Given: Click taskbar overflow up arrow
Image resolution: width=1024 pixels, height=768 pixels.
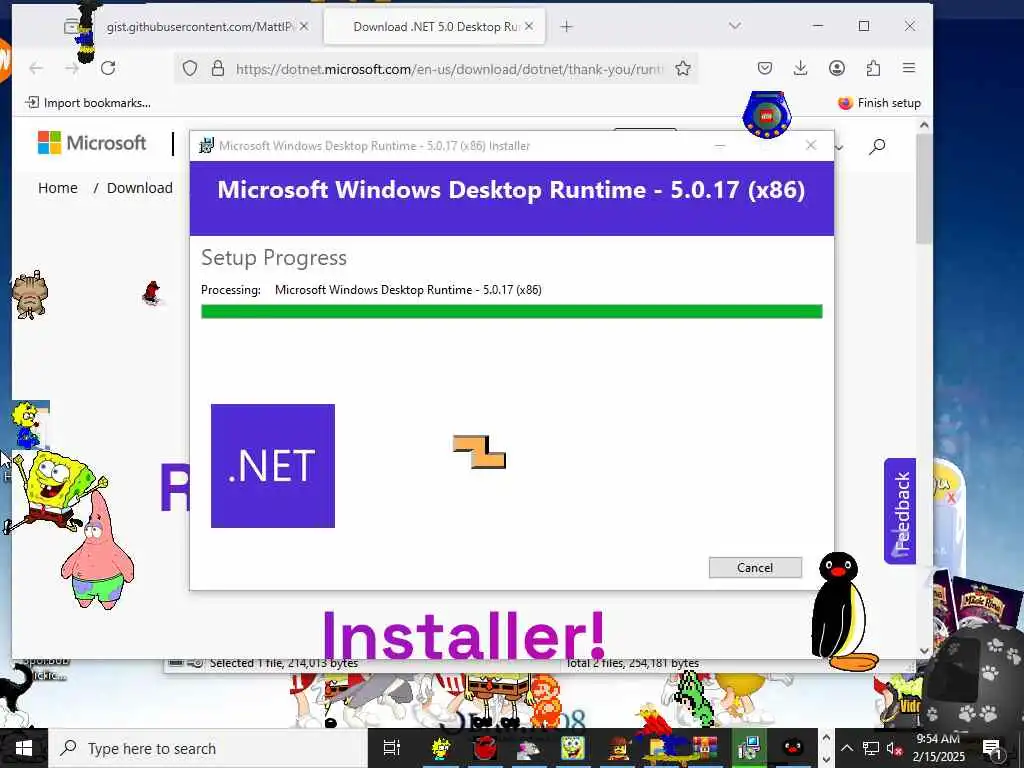Looking at the screenshot, I should (825, 738).
